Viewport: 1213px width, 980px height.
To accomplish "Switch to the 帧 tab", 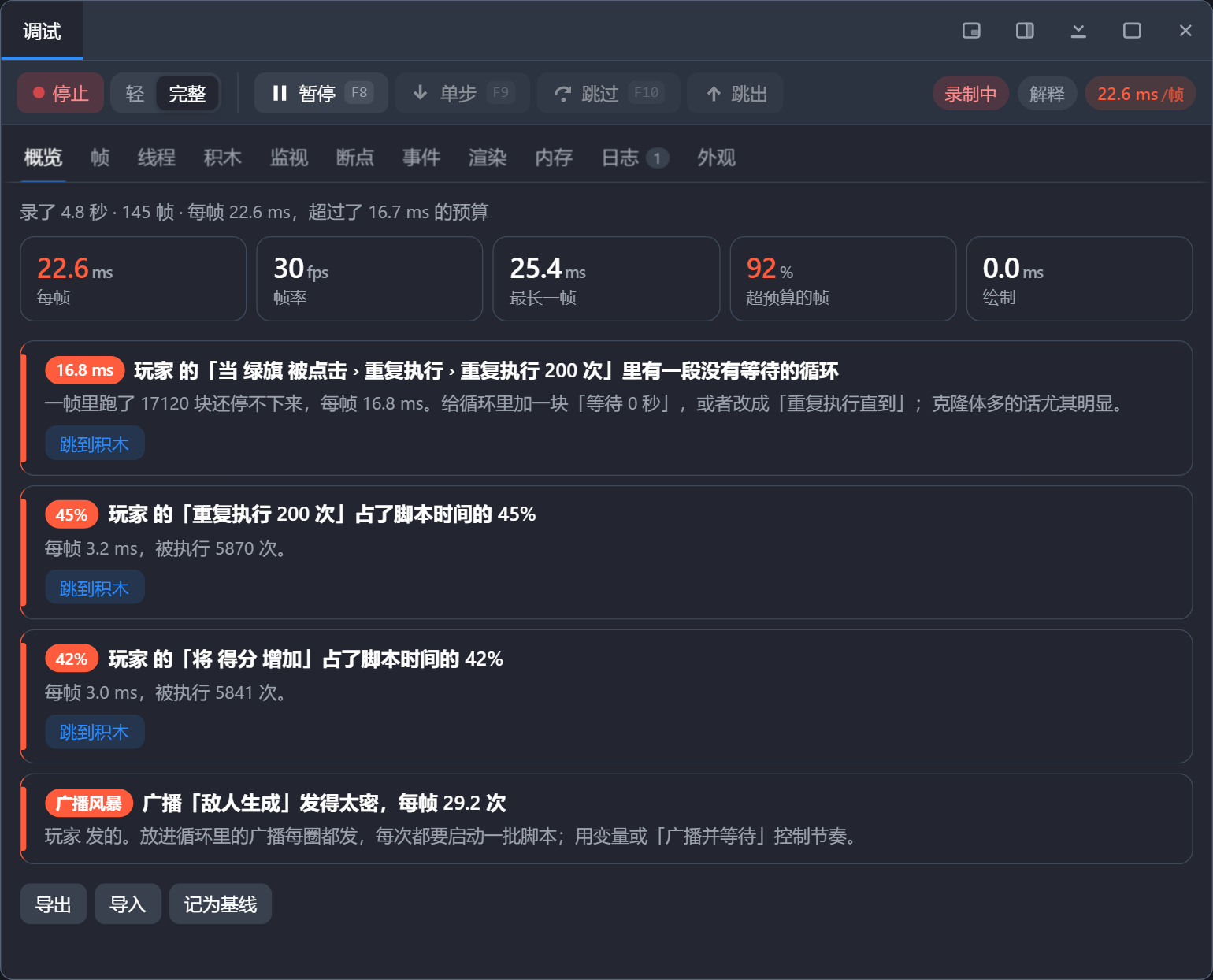I will (x=100, y=158).
